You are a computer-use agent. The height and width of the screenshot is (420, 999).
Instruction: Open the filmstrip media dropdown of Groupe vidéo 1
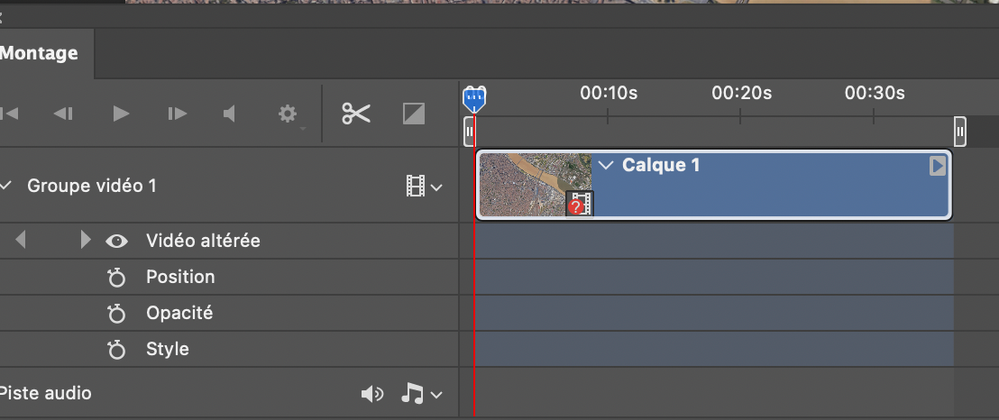(x=424, y=186)
